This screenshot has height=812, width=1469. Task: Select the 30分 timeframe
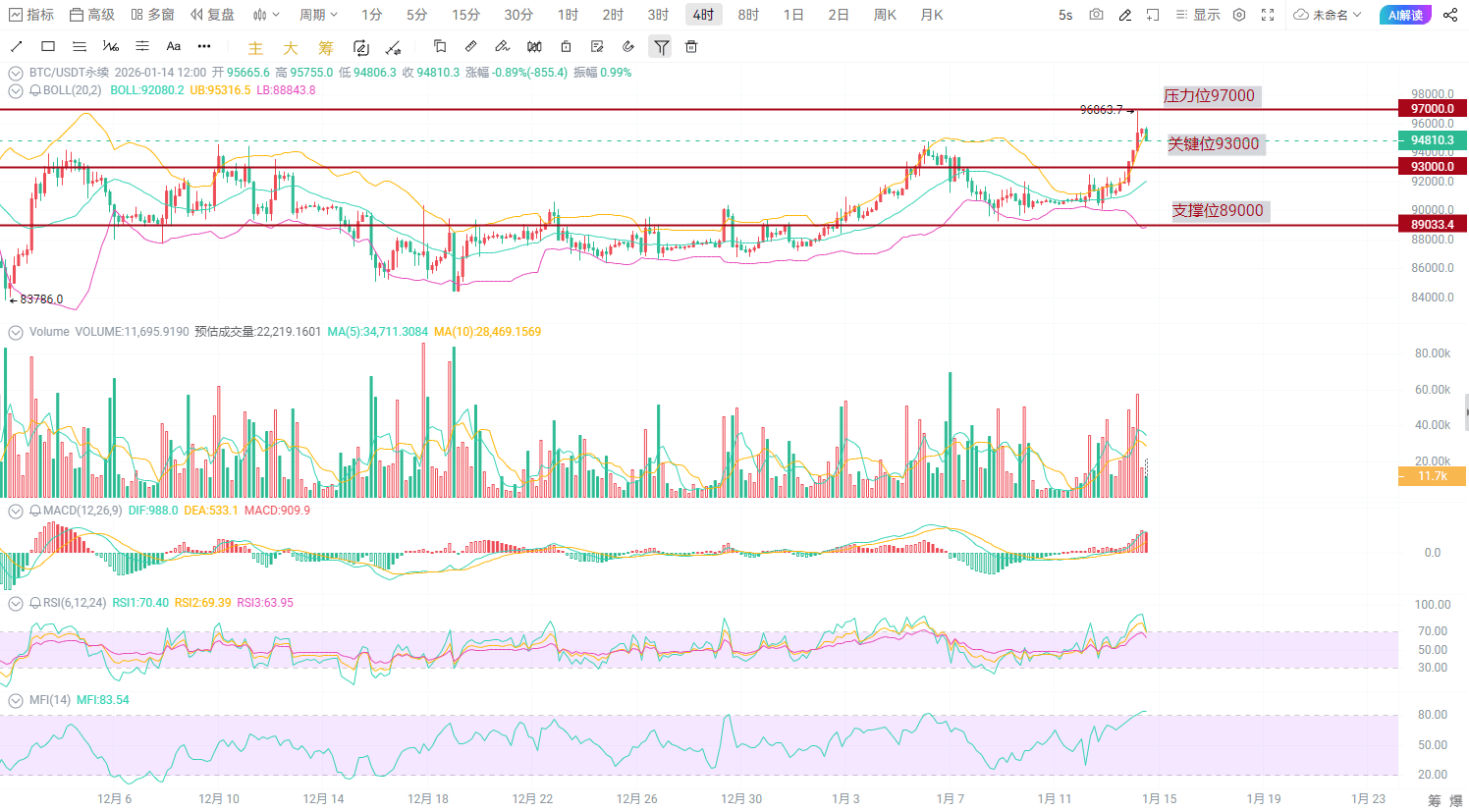[x=518, y=15]
